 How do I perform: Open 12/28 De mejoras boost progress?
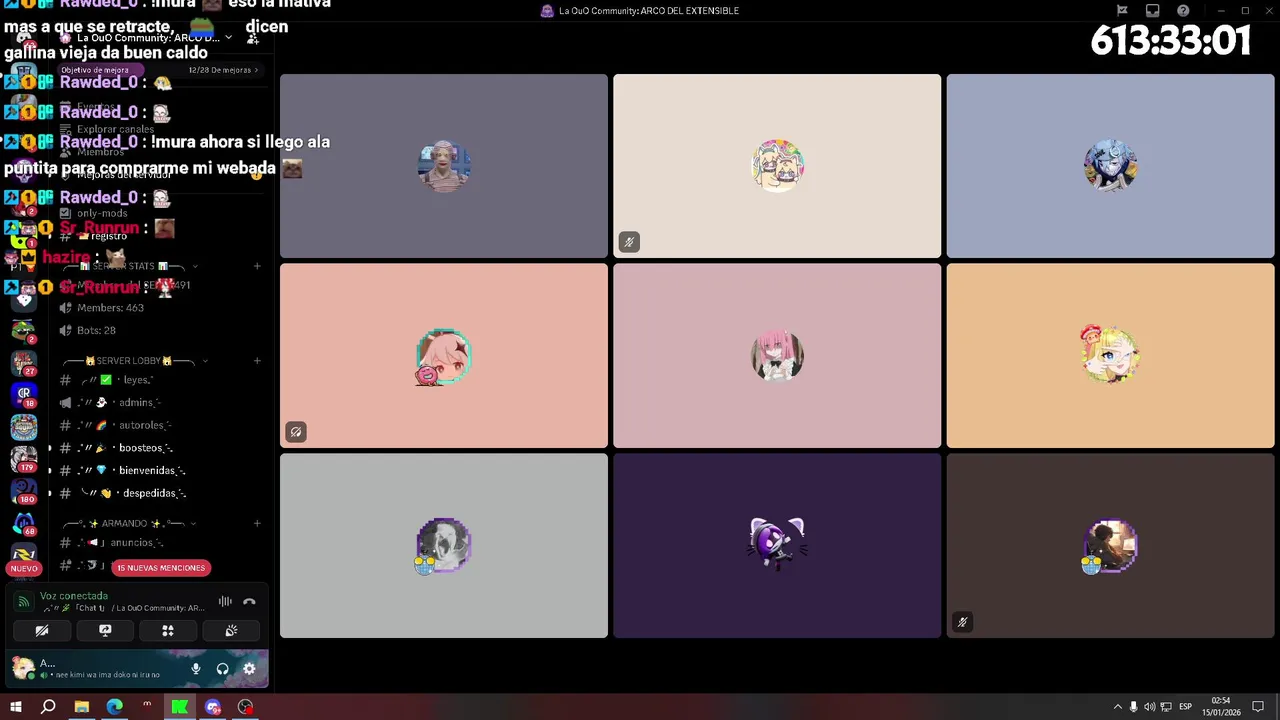(x=222, y=70)
